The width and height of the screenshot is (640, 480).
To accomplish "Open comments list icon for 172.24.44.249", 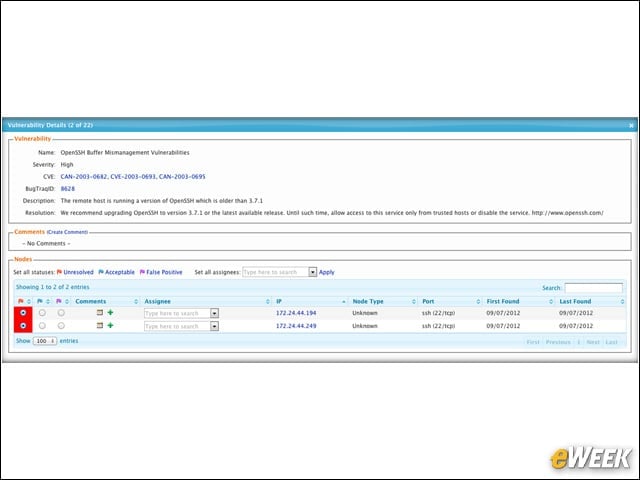I will click(x=100, y=326).
